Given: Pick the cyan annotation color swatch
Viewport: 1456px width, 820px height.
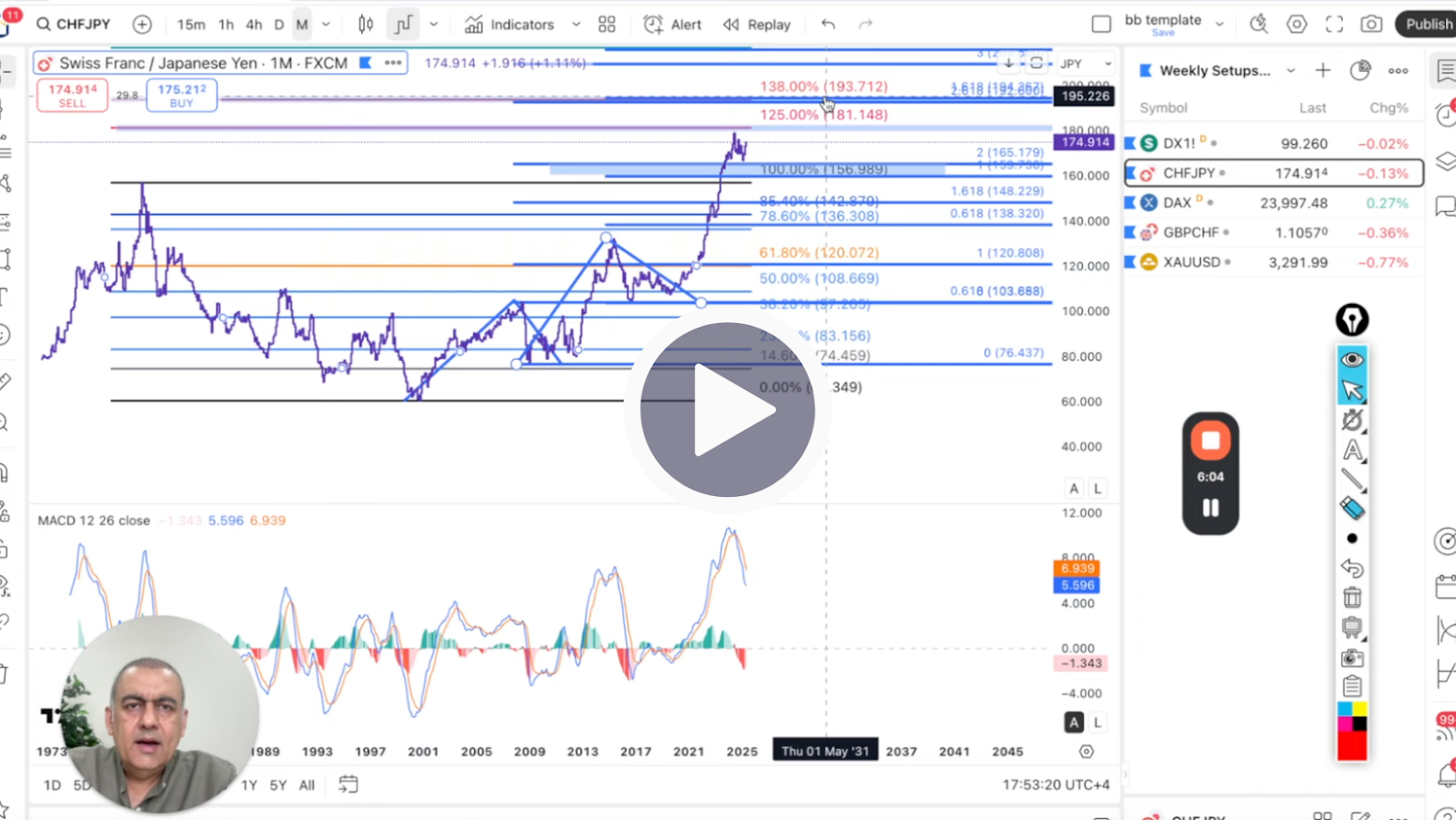Looking at the screenshot, I should pyautogui.click(x=1345, y=709).
